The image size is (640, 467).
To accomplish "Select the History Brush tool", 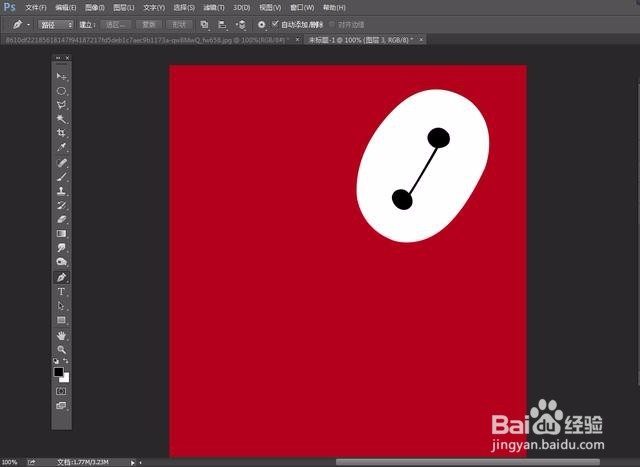I will (62, 205).
